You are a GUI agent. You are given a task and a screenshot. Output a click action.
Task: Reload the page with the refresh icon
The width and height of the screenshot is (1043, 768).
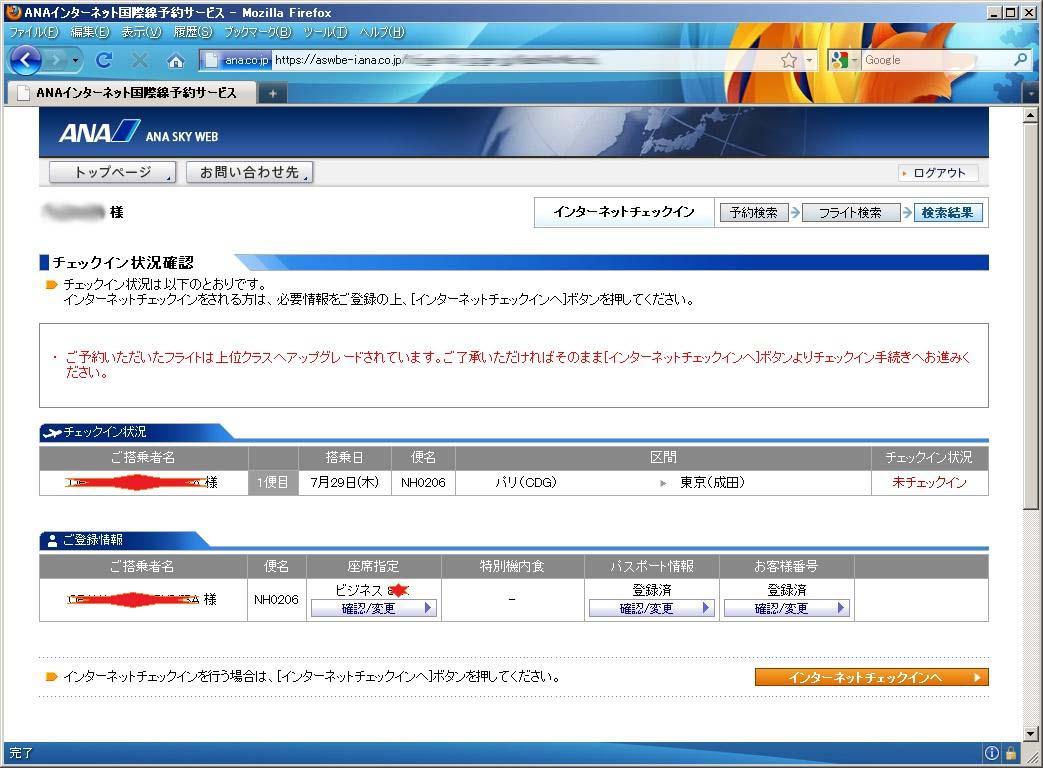tap(104, 61)
